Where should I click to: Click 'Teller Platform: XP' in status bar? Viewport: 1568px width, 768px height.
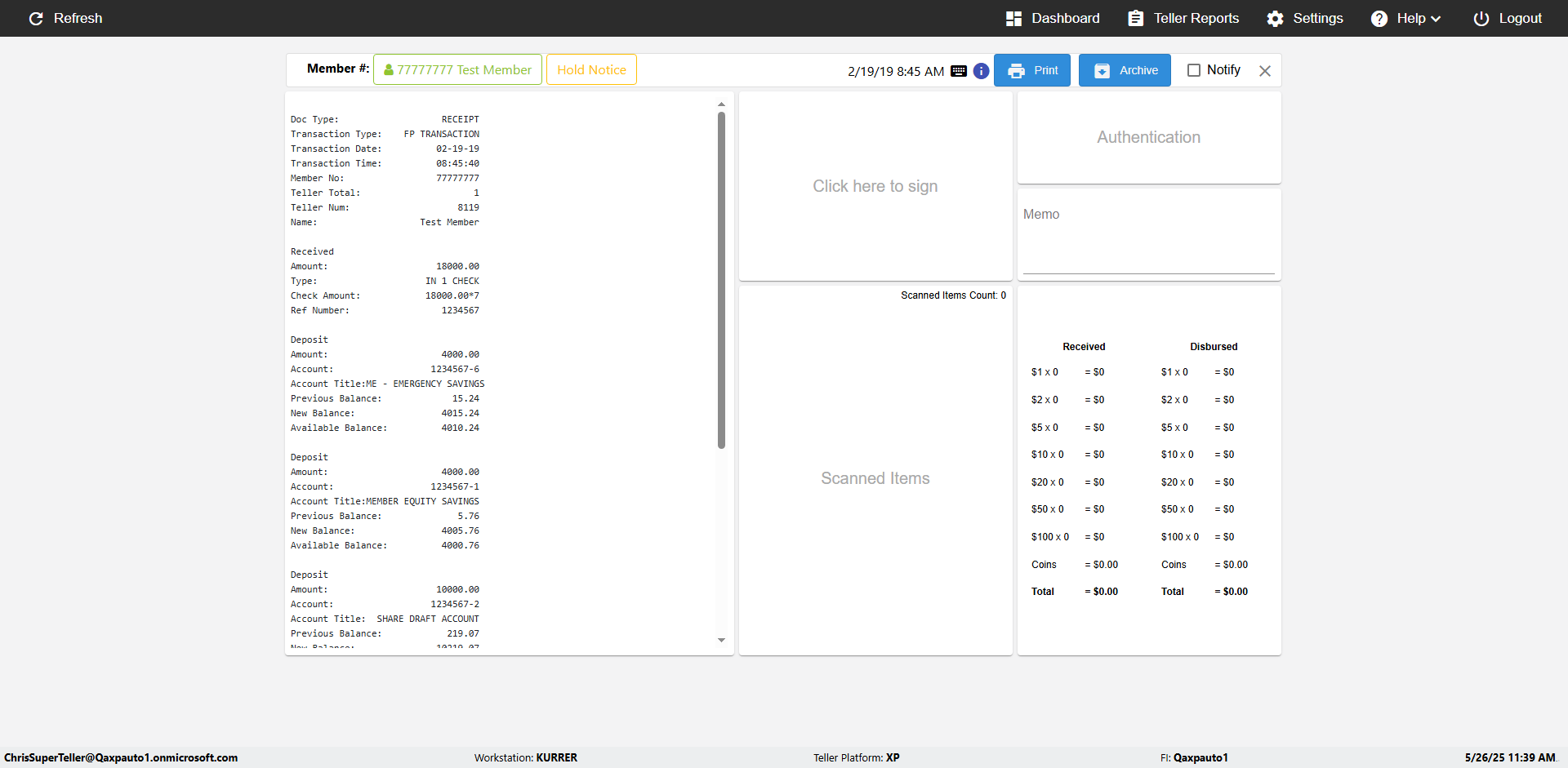(x=856, y=757)
